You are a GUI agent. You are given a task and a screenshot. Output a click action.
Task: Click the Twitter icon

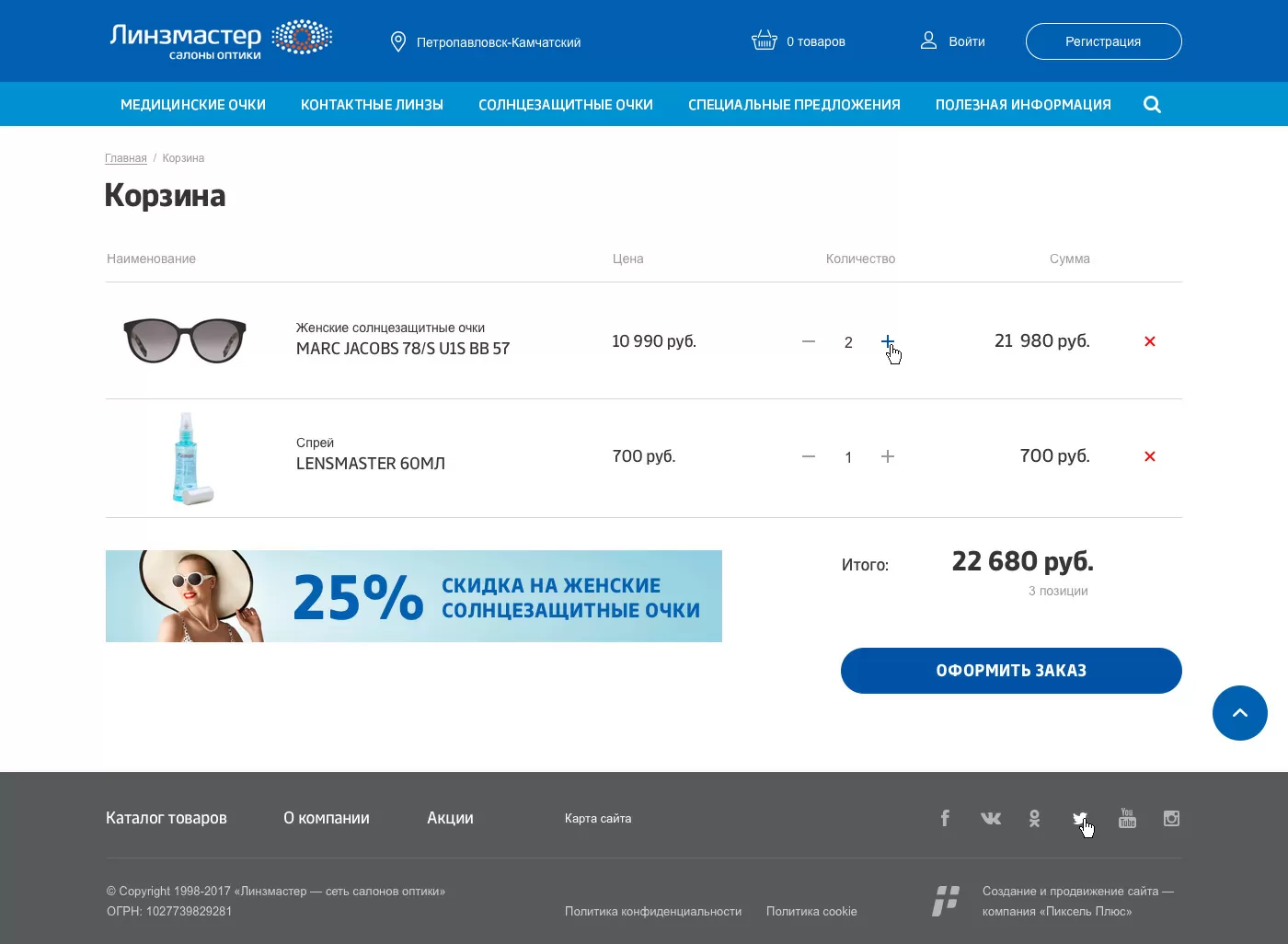[x=1080, y=818]
